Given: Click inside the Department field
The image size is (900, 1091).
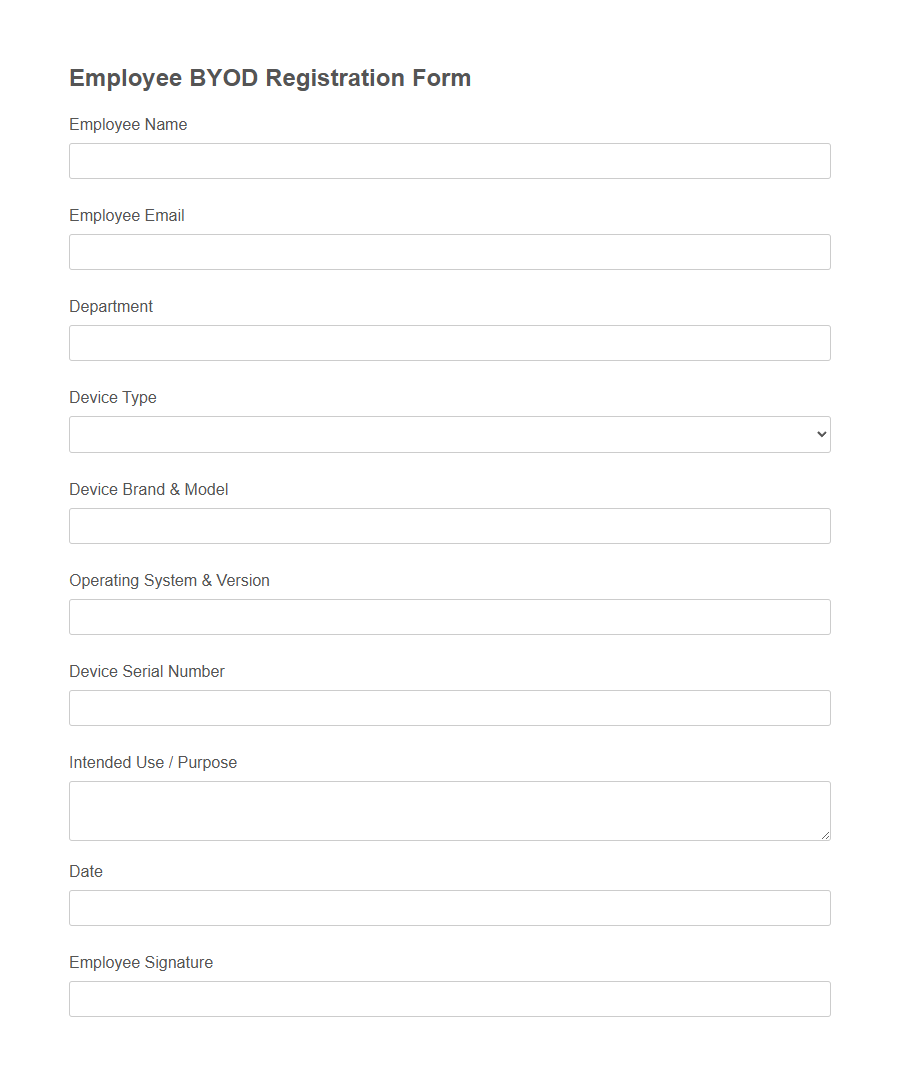Looking at the screenshot, I should [x=450, y=342].
